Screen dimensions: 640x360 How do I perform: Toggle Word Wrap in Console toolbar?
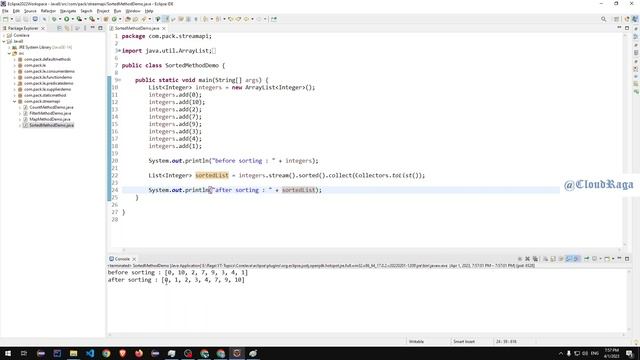pos(561,259)
